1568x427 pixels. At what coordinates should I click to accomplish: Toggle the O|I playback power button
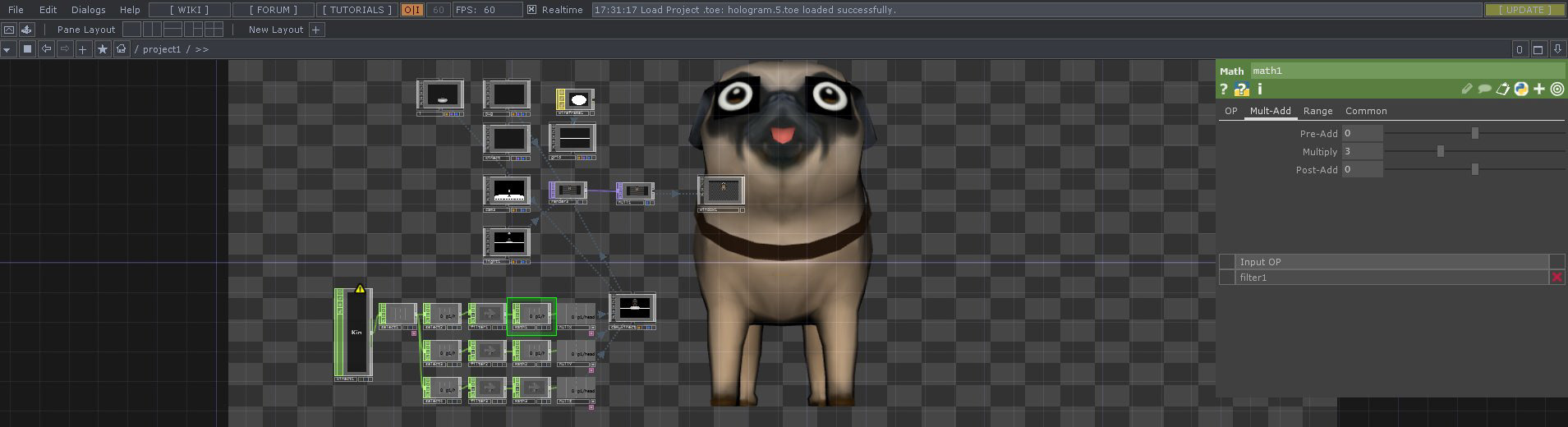tap(412, 10)
